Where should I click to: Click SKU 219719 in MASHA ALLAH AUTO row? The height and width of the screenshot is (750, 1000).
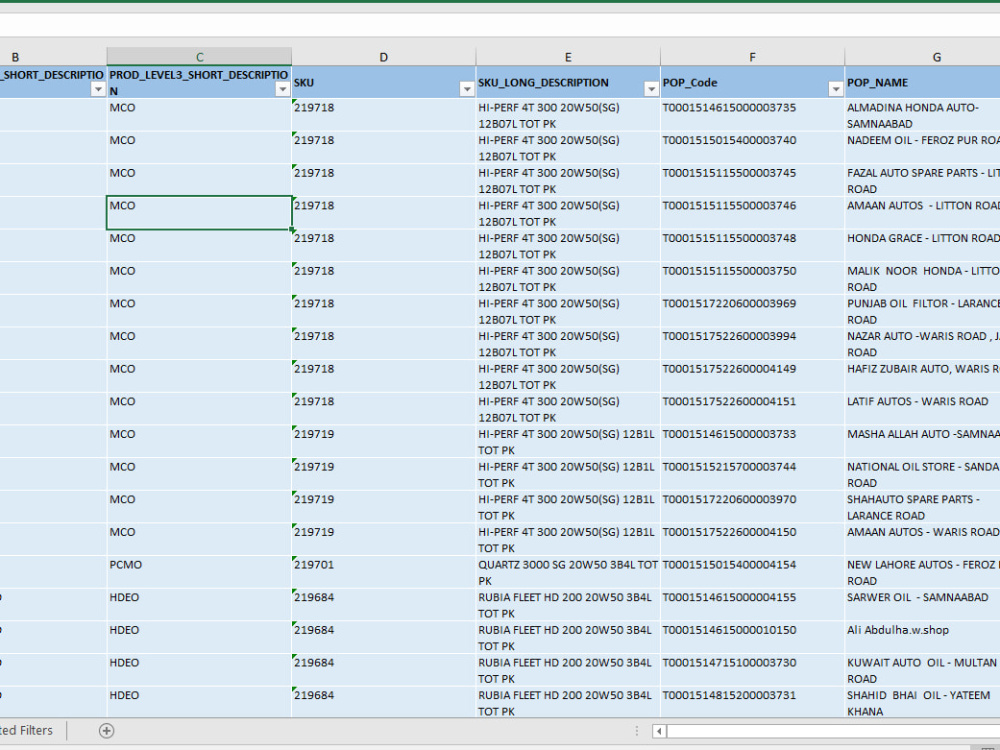tap(383, 441)
